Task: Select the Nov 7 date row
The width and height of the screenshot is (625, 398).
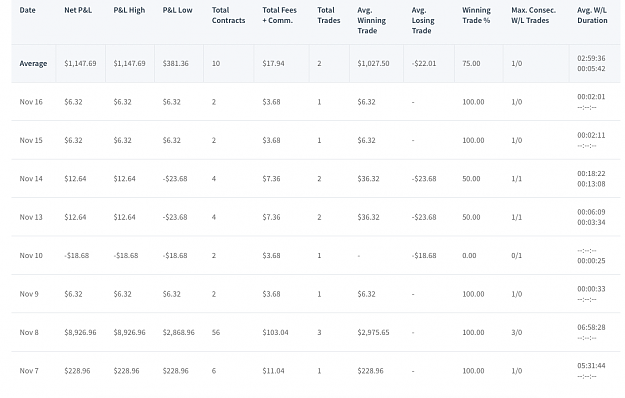Action: coord(316,371)
